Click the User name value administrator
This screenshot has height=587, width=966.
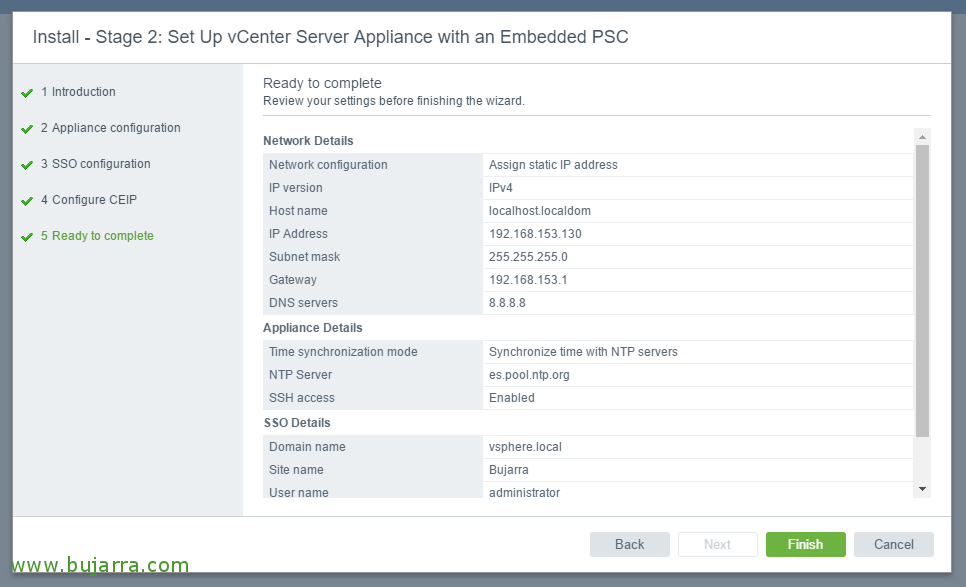pos(524,493)
